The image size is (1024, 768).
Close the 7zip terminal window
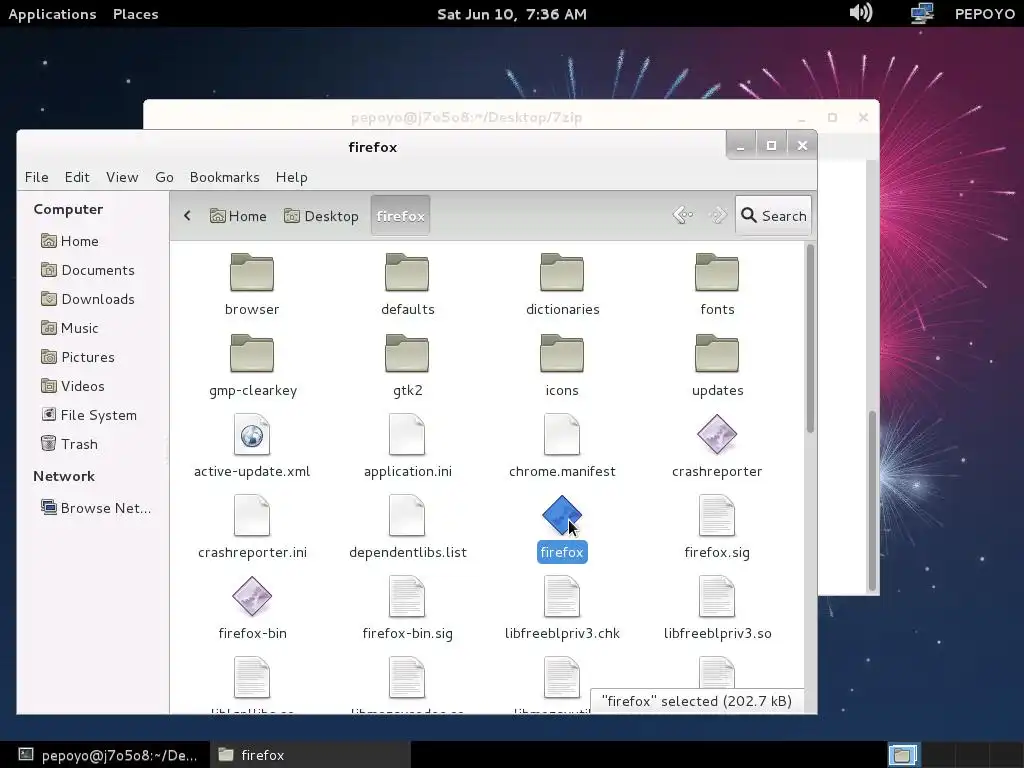point(863,118)
